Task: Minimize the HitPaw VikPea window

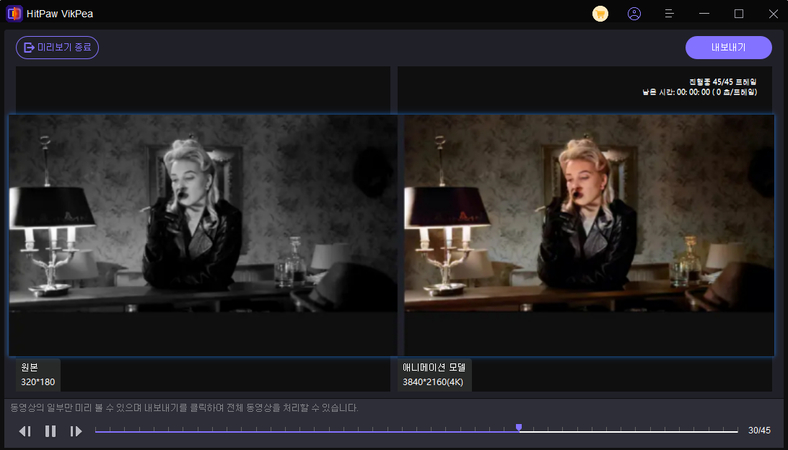Action: [704, 14]
